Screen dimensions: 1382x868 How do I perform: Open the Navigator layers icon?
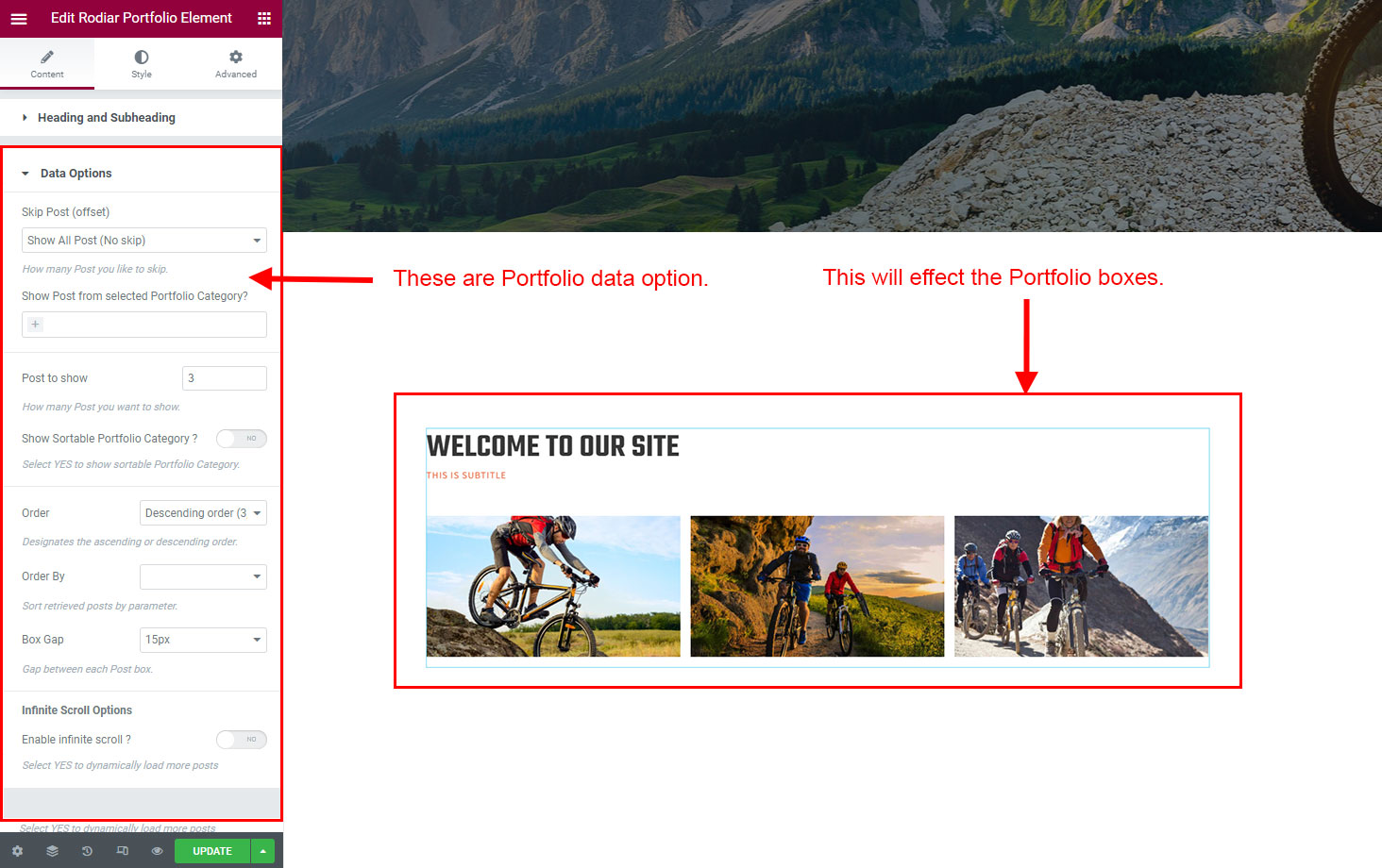tap(52, 851)
